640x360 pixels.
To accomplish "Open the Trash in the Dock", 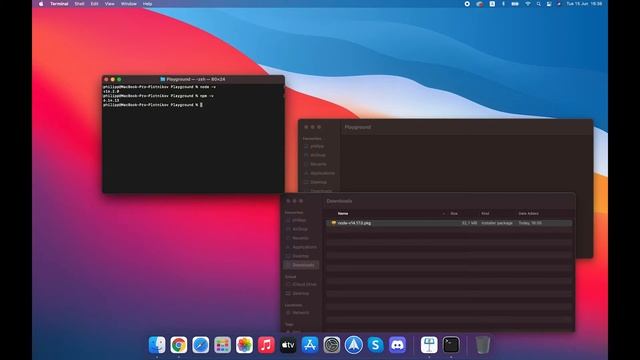I will (482, 345).
